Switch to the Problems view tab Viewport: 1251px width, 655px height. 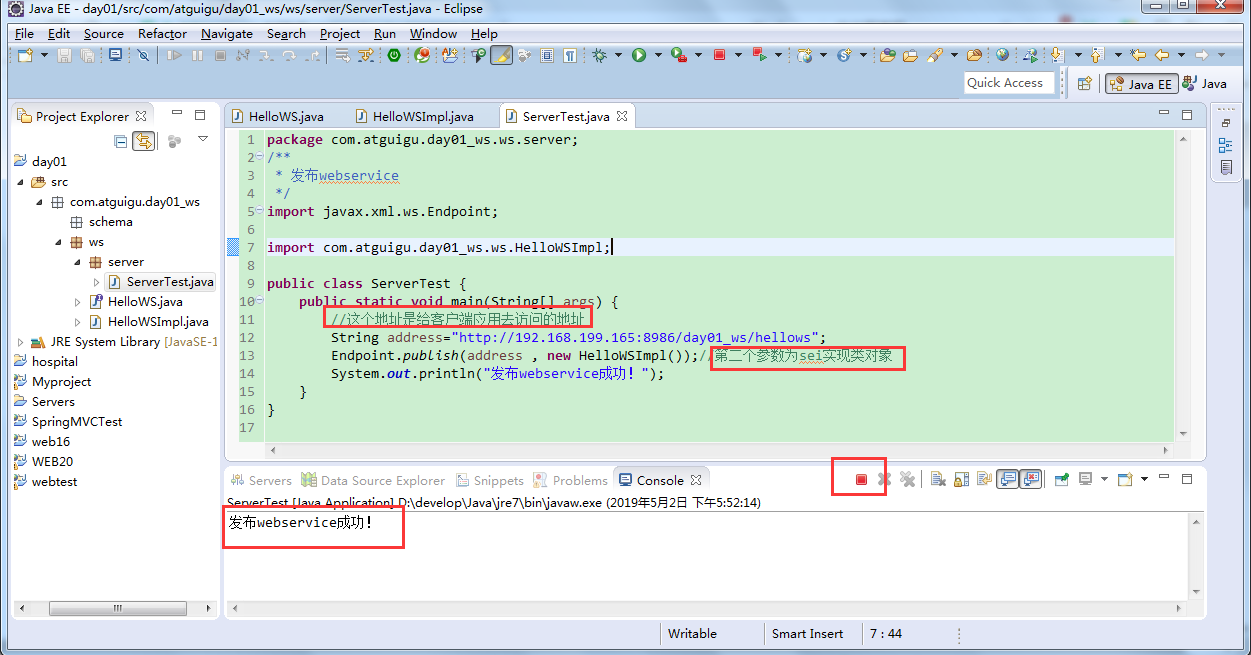[x=570, y=480]
